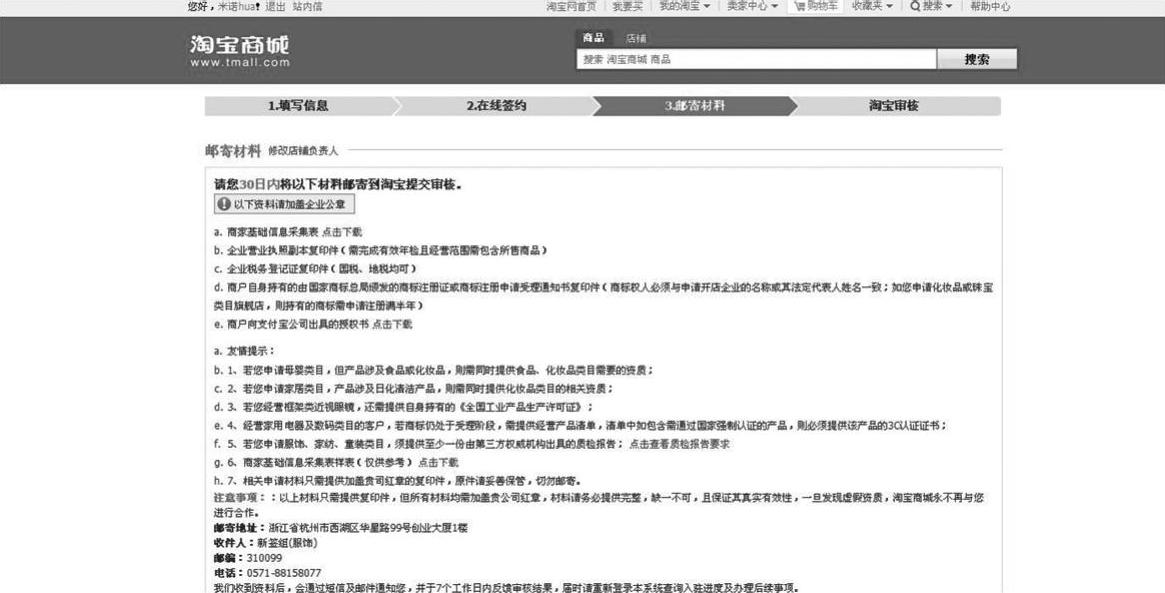Select step 3.邮寄材料
The image size is (1165, 593).
pyautogui.click(x=695, y=106)
